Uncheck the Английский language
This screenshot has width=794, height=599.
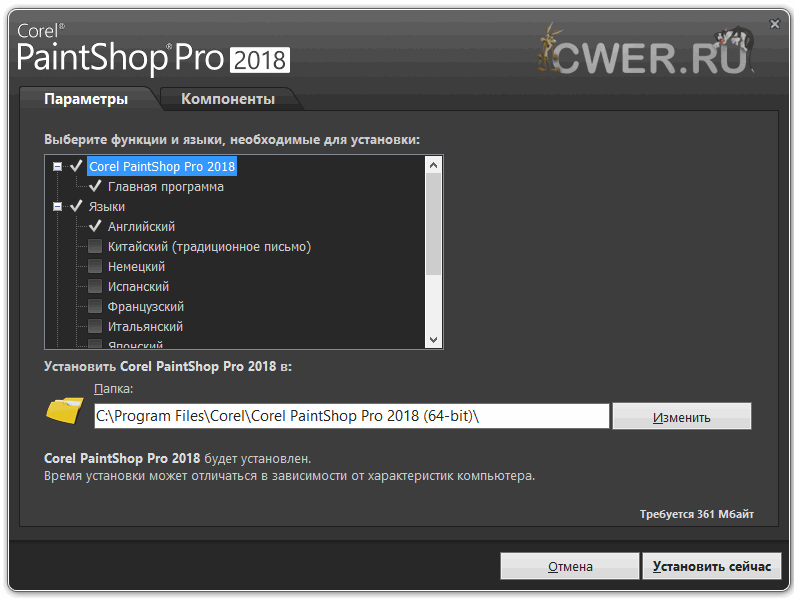pyautogui.click(x=95, y=226)
